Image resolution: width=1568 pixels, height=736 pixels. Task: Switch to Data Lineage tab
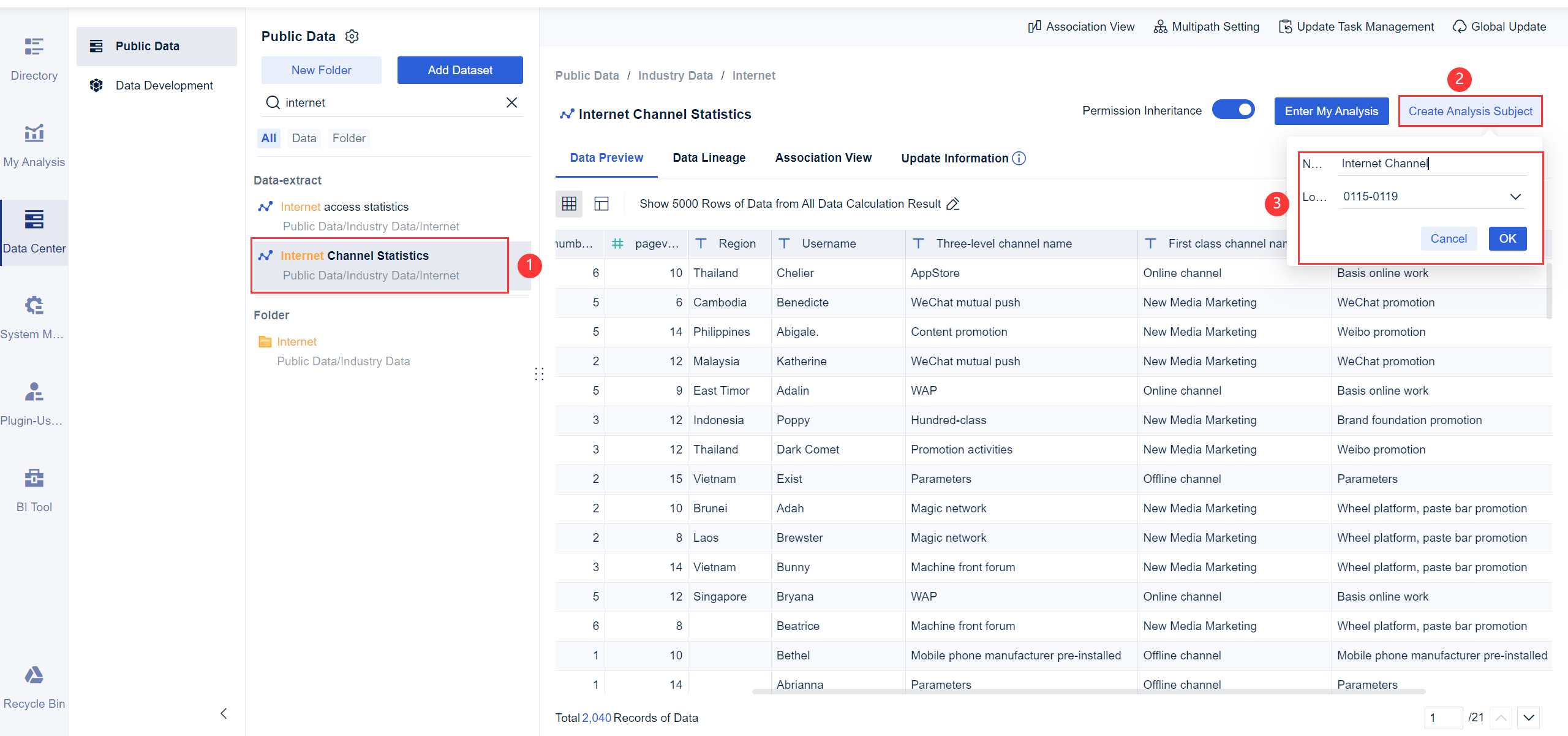click(x=709, y=157)
